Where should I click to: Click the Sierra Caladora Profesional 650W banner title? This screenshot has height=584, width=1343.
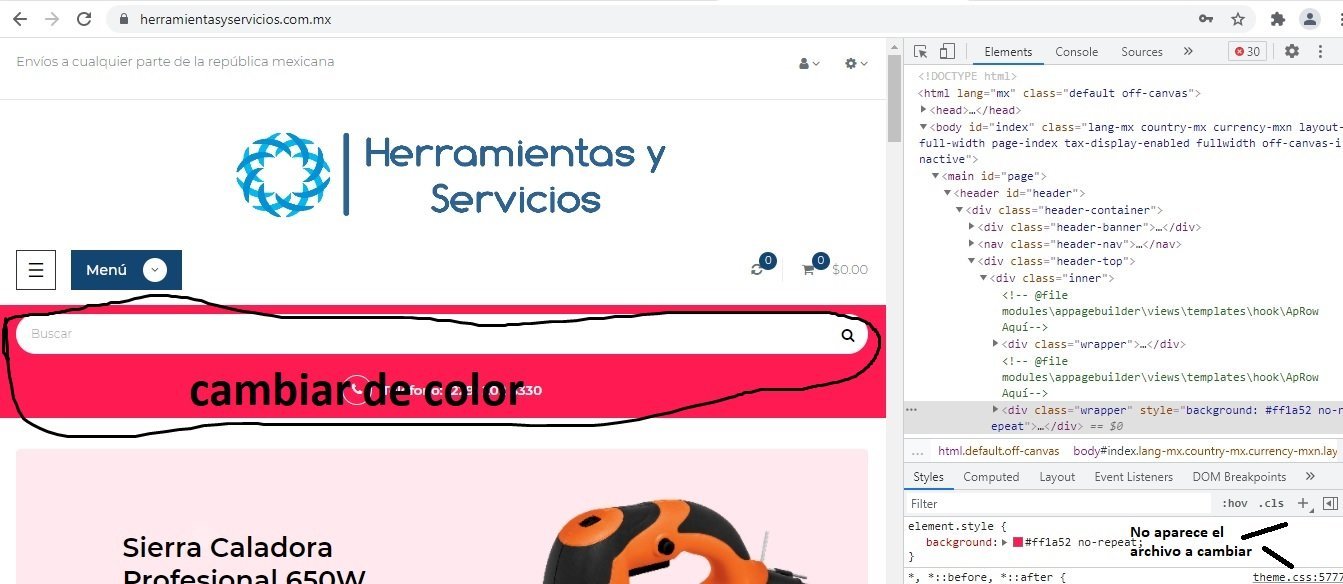(243, 560)
